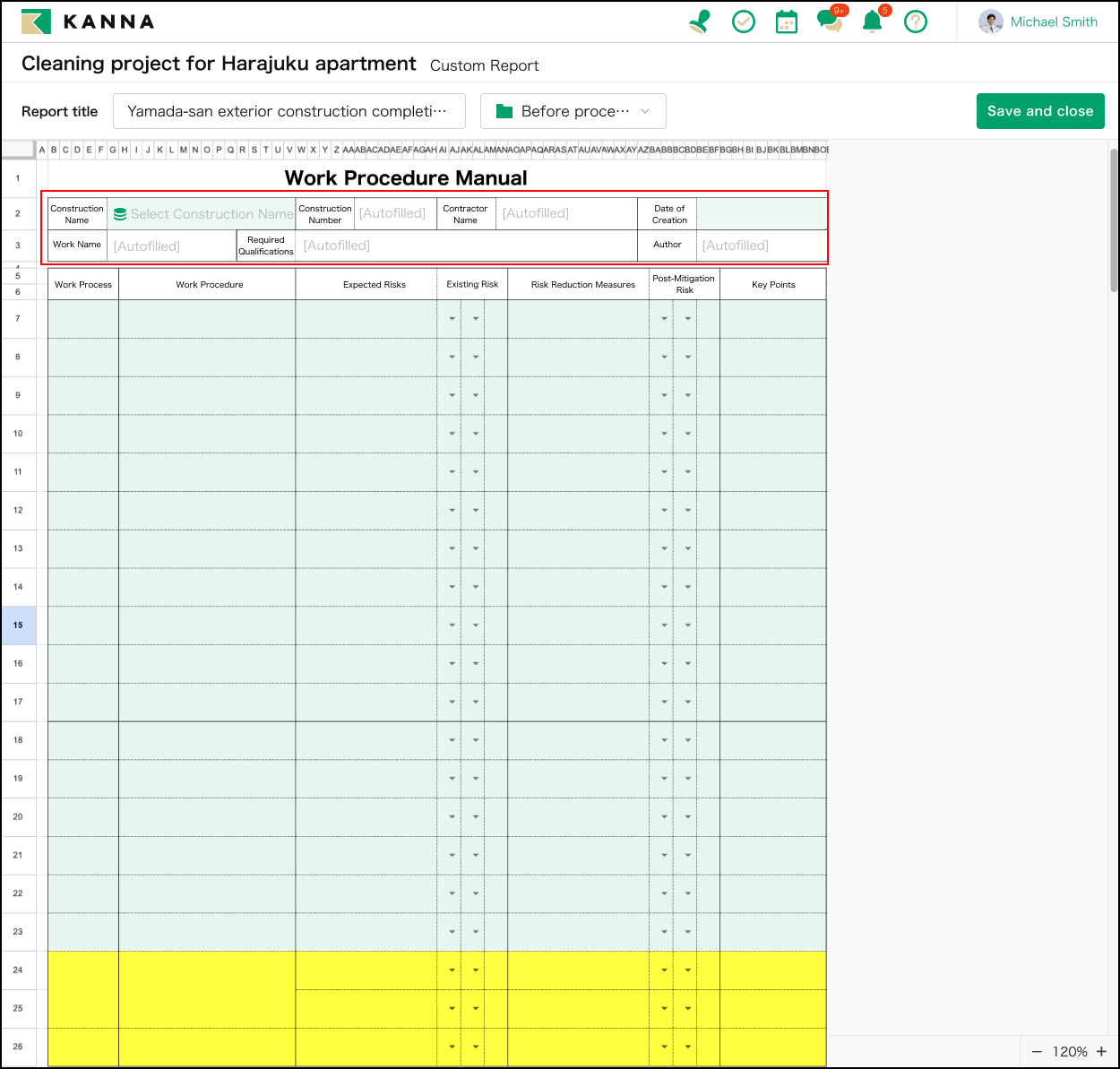
Task: Click the stamp approval icon
Action: [700, 22]
